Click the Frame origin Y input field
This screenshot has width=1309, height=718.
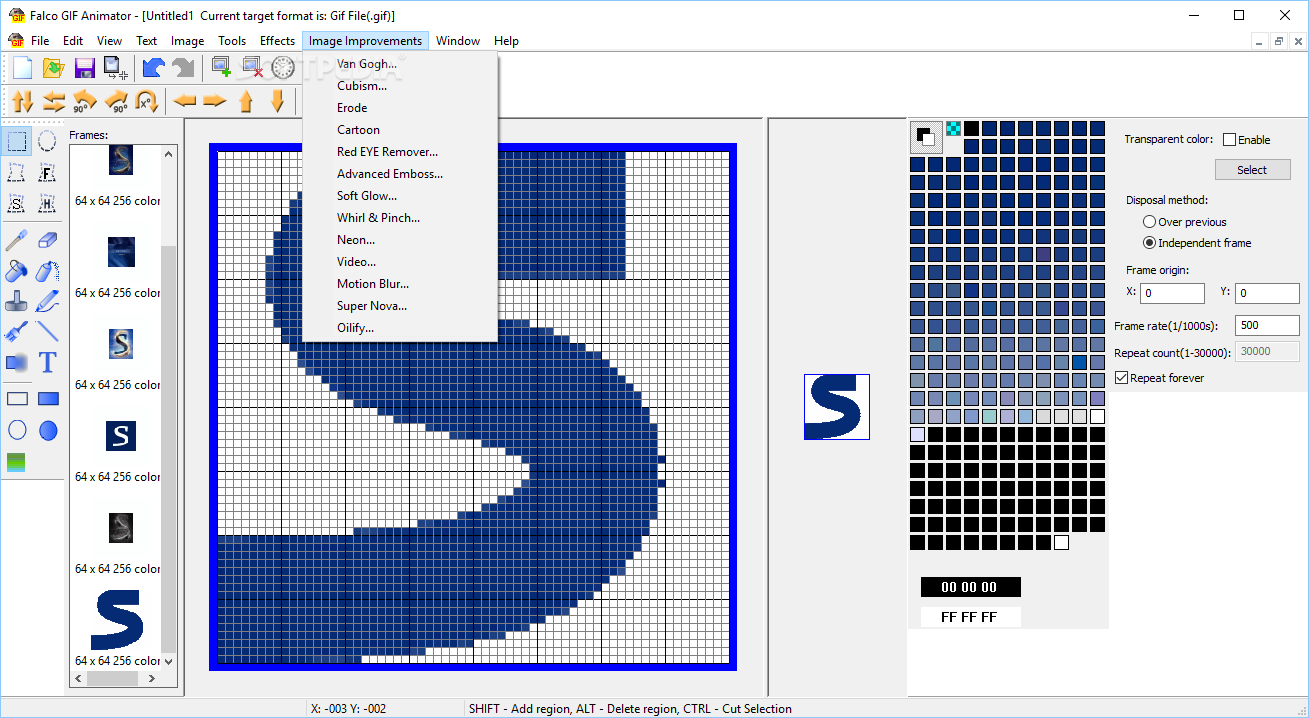click(x=1267, y=293)
